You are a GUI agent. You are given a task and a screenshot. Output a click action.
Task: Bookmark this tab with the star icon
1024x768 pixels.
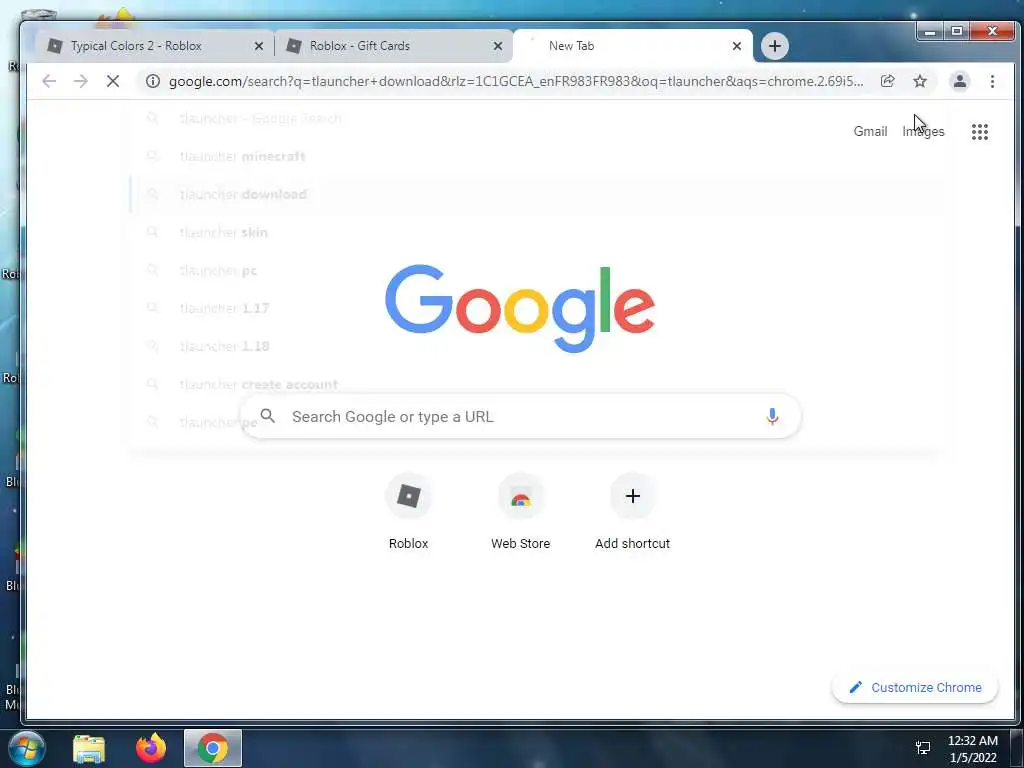[x=920, y=81]
